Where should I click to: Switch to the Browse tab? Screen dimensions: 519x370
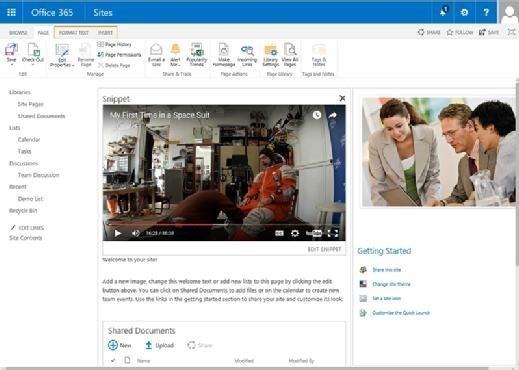(x=18, y=33)
